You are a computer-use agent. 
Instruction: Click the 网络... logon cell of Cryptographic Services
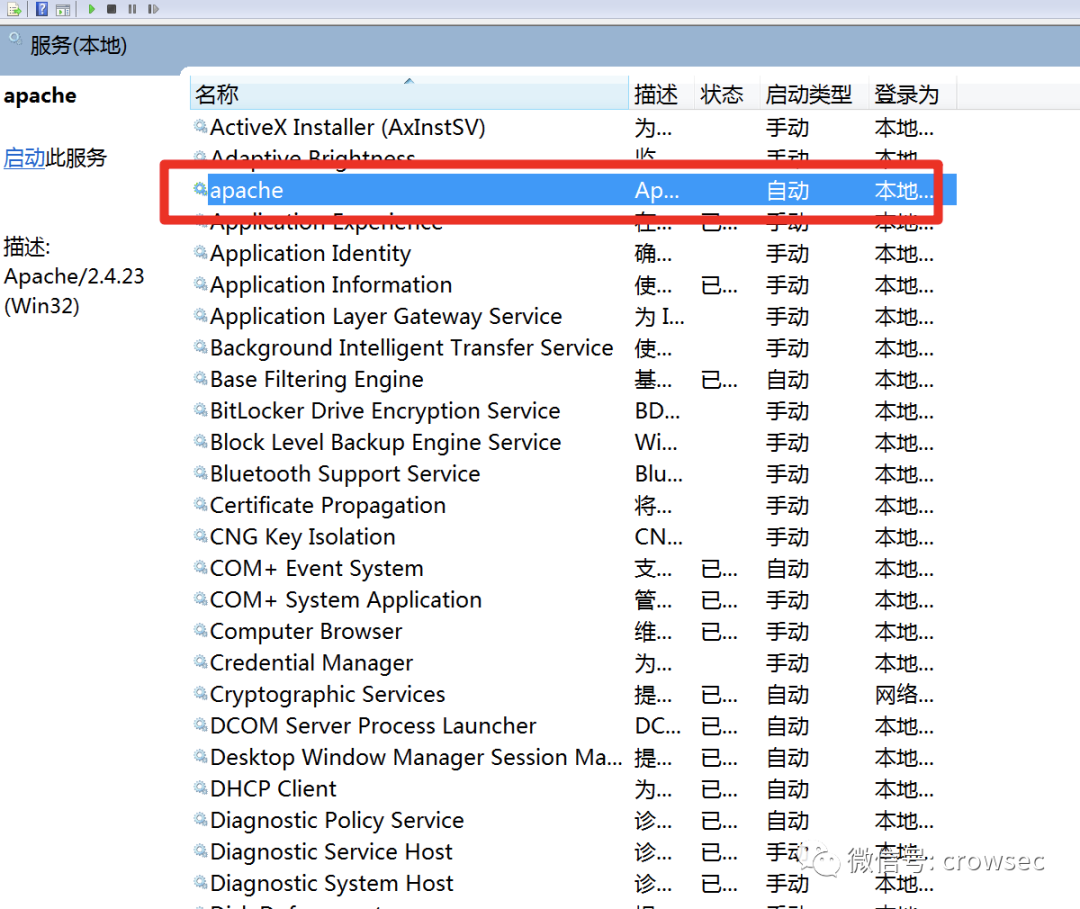click(x=904, y=695)
